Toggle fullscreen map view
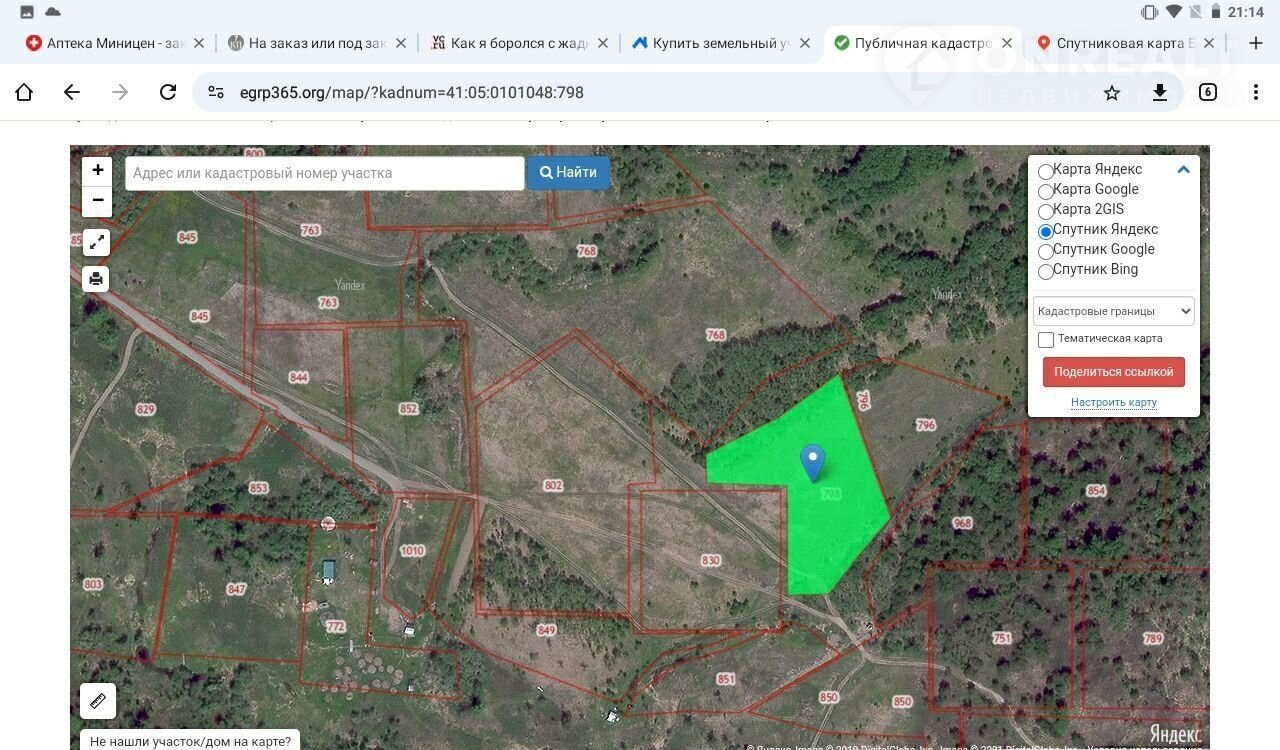Image resolution: width=1280 pixels, height=750 pixels. click(x=96, y=242)
